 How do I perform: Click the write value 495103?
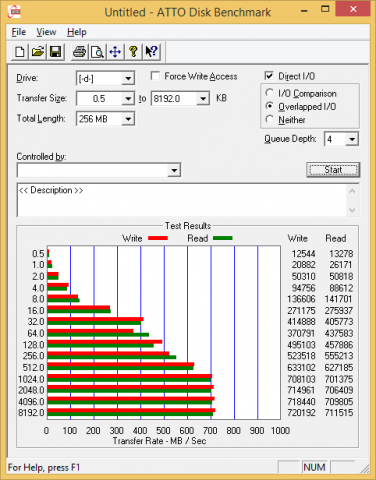point(301,345)
